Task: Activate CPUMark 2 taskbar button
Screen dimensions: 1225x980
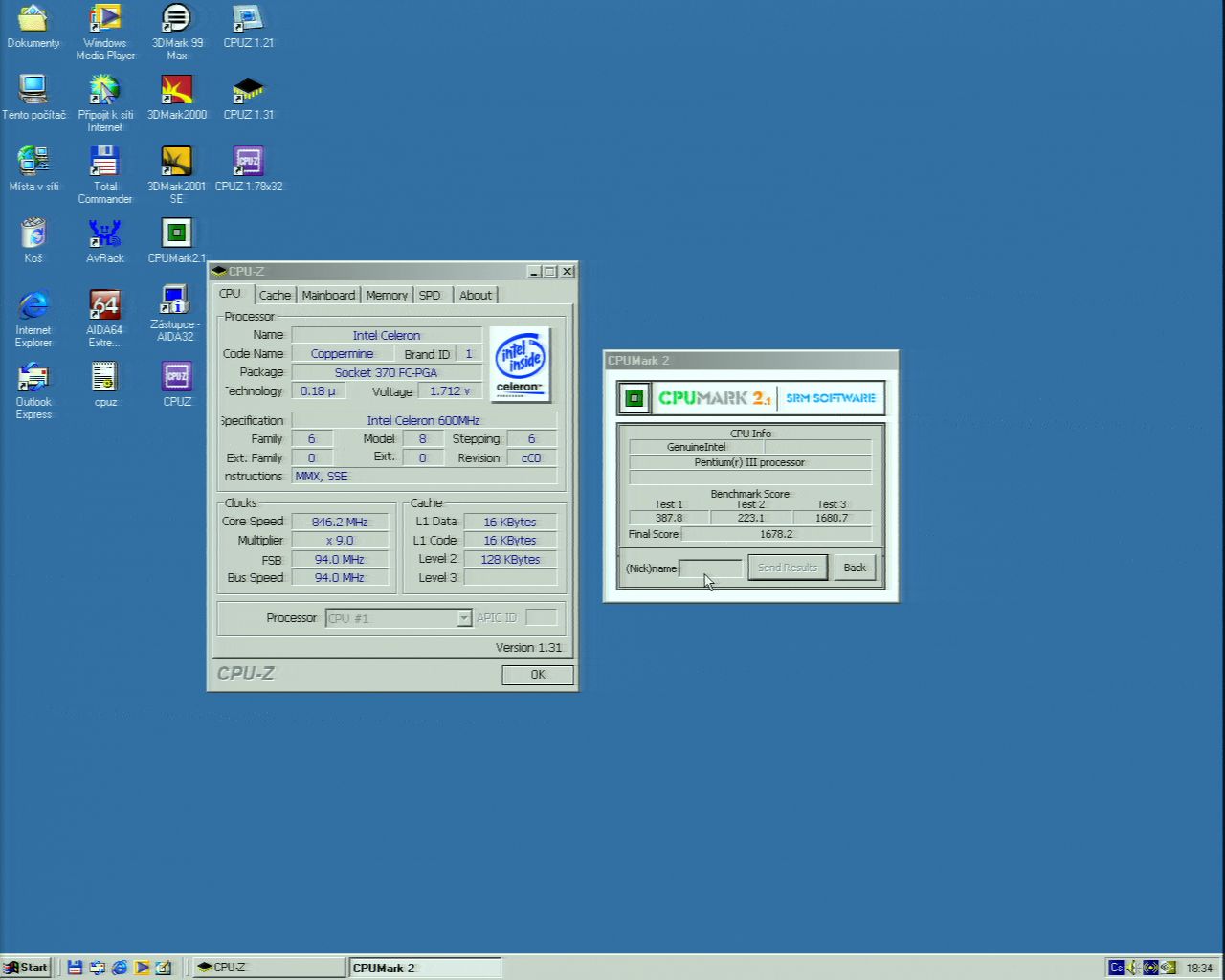Action: coord(424,968)
